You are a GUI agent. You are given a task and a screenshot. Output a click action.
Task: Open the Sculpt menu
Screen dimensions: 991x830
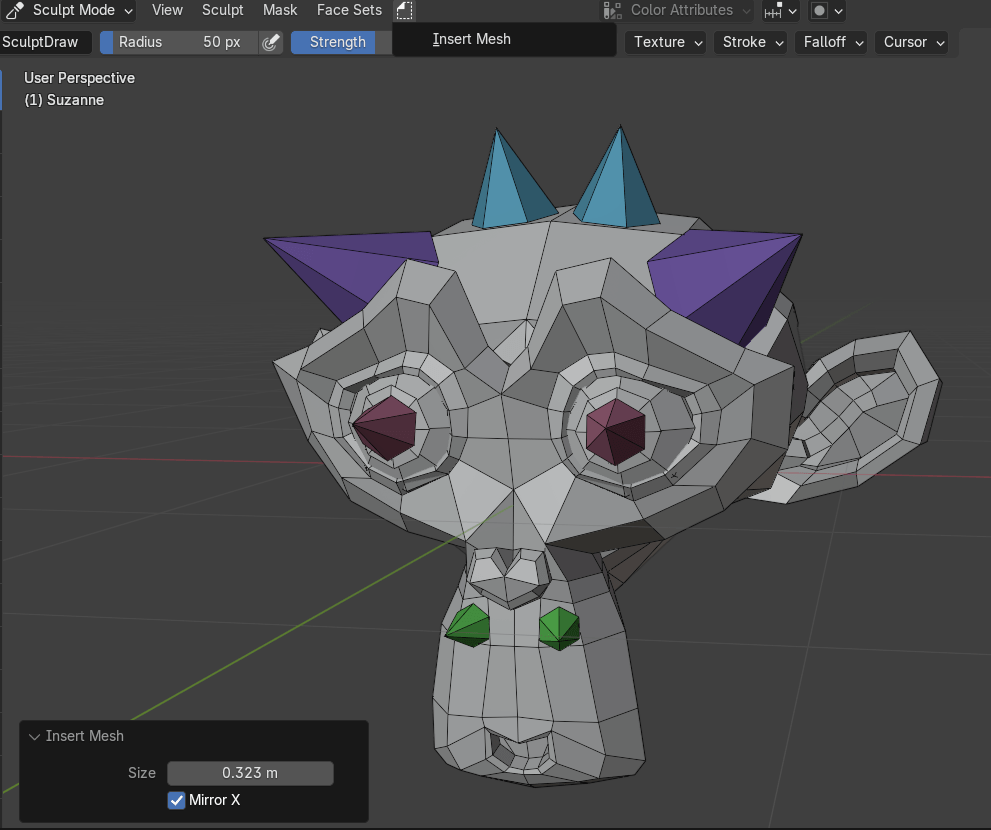point(222,10)
